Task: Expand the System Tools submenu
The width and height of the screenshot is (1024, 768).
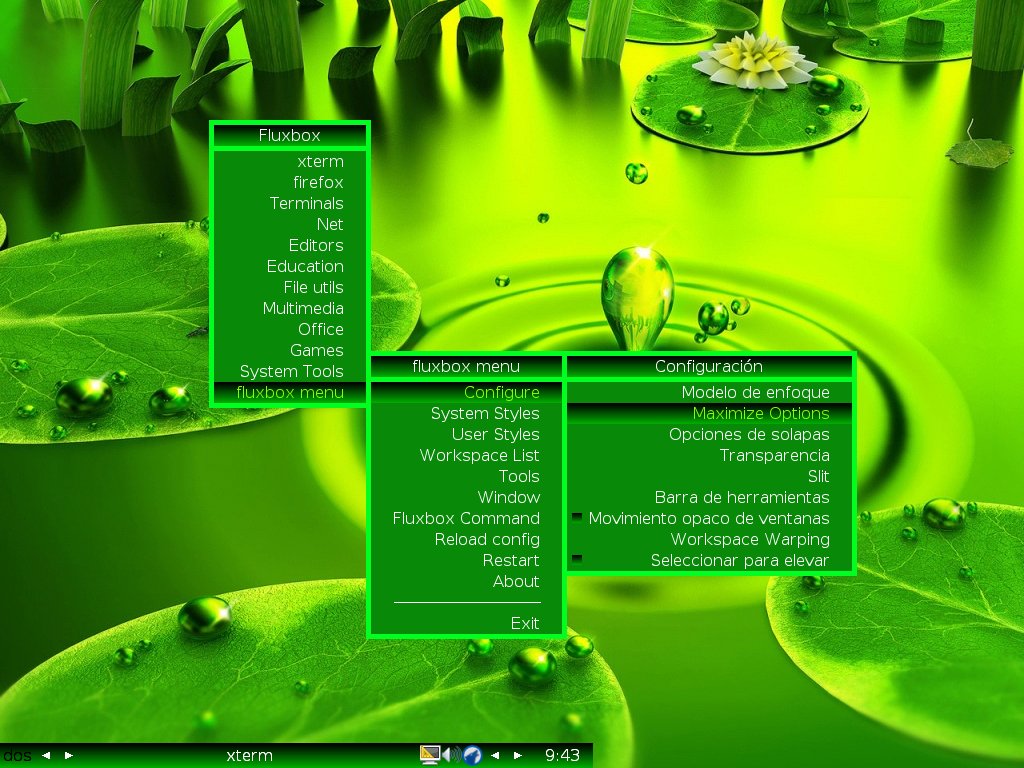Action: [x=289, y=371]
